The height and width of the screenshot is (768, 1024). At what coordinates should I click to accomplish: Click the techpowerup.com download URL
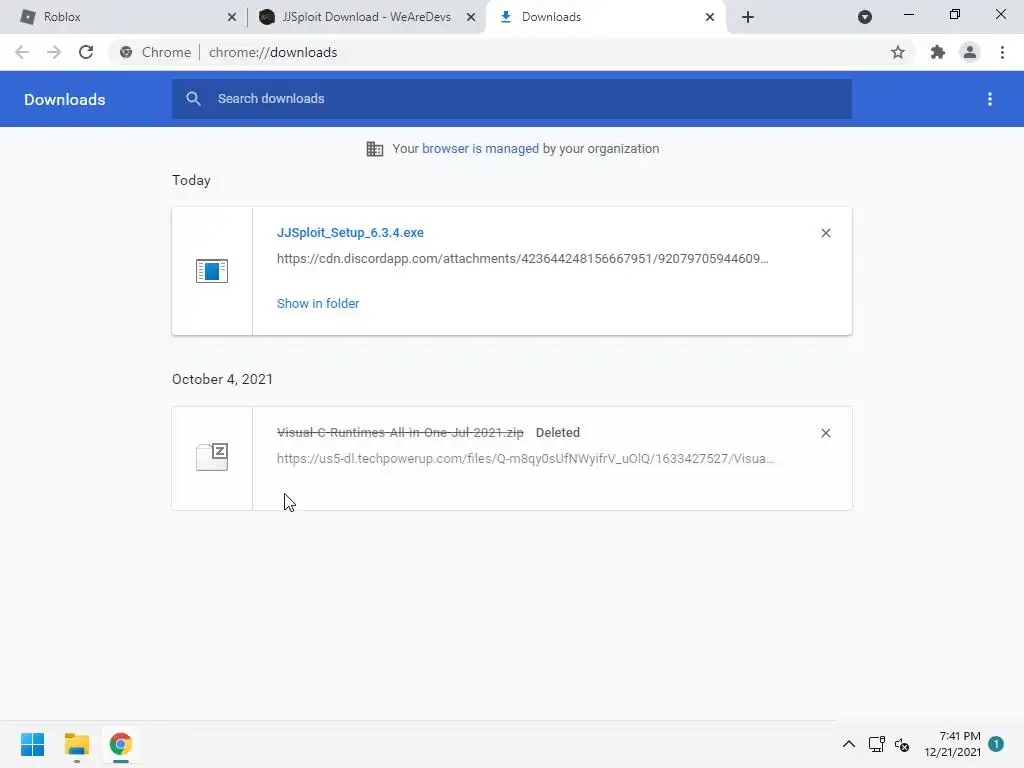(525, 458)
